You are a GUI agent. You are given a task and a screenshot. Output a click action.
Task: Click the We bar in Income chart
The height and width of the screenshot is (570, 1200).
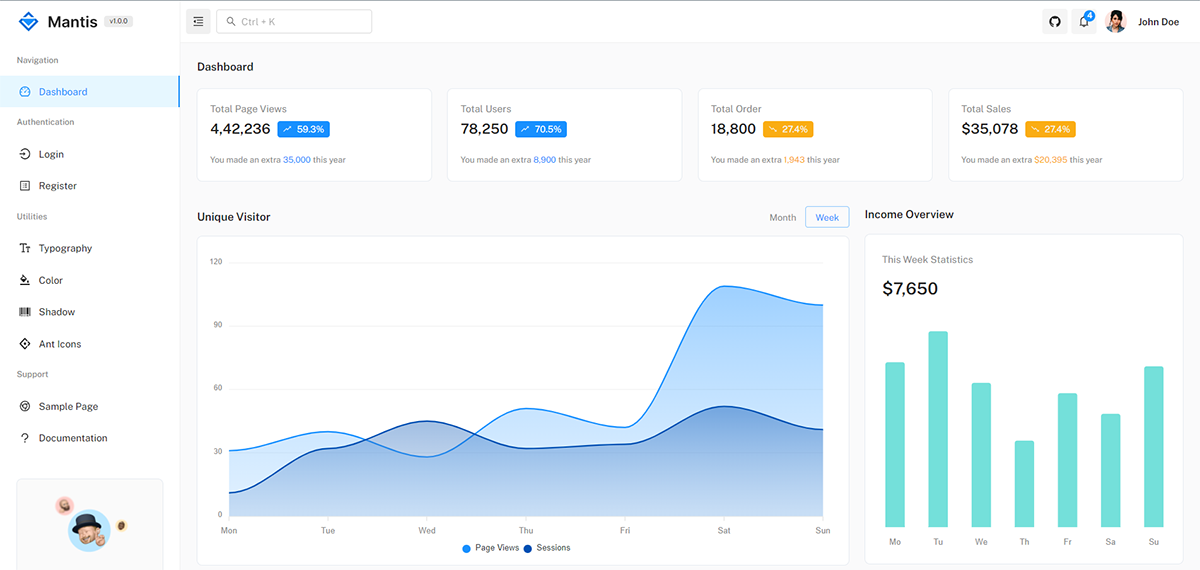981,455
